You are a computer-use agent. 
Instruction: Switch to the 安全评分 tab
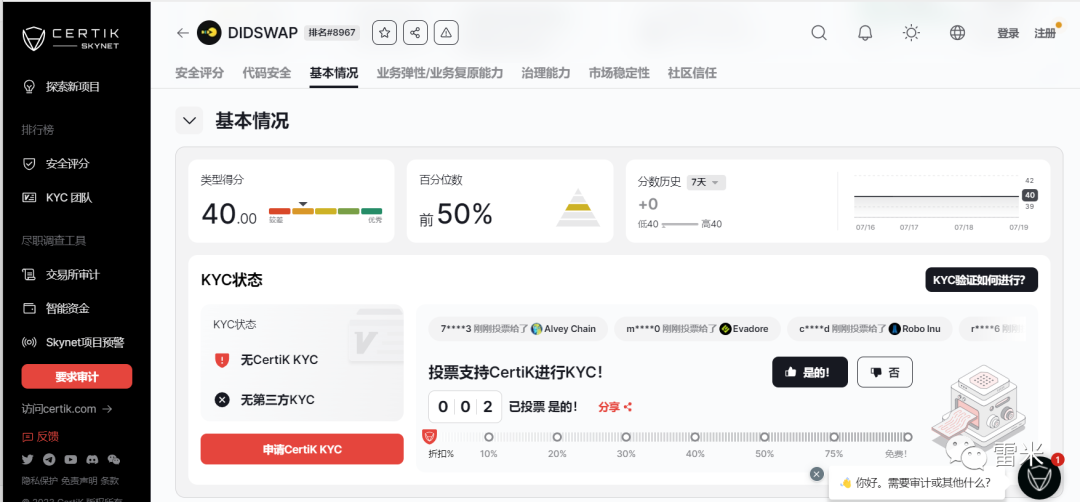pyautogui.click(x=200, y=73)
